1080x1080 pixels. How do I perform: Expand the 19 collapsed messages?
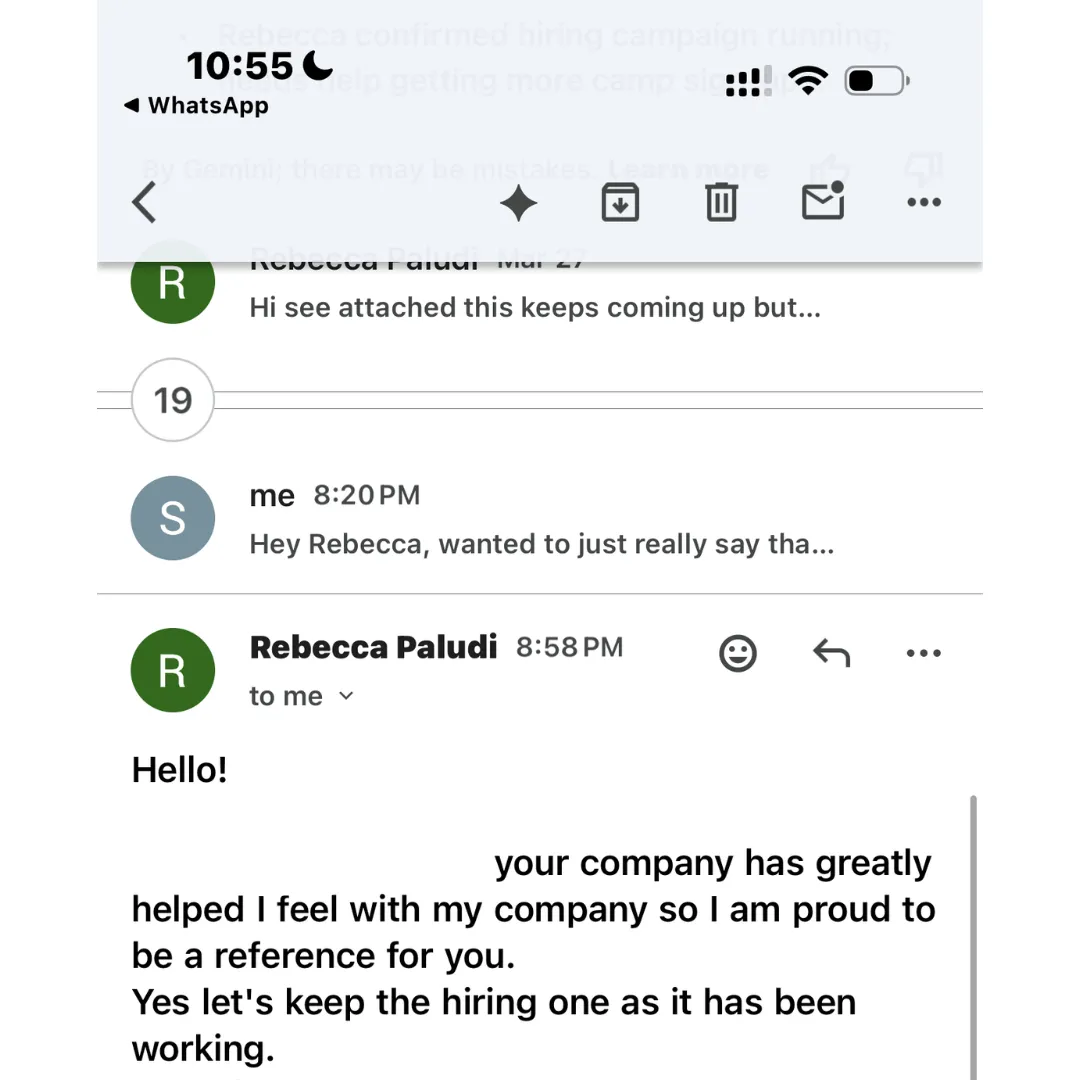[x=173, y=399]
